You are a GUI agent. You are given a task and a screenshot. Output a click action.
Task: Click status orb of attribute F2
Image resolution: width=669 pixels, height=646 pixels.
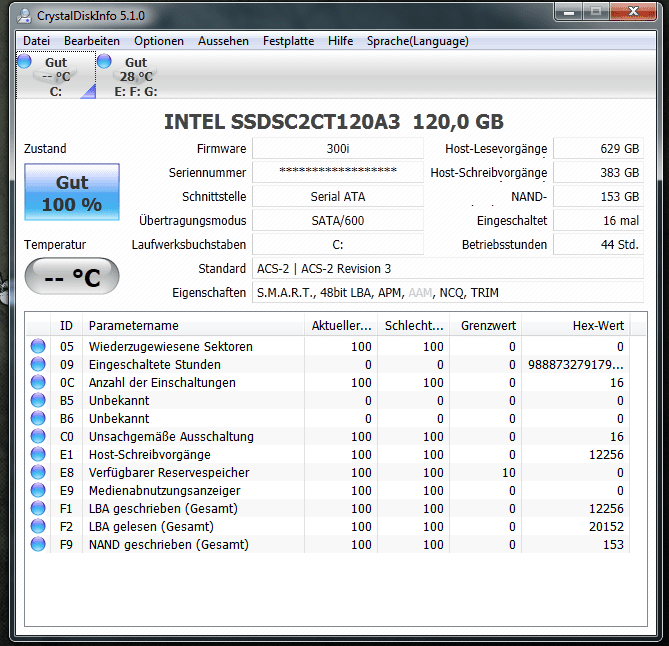[38, 527]
